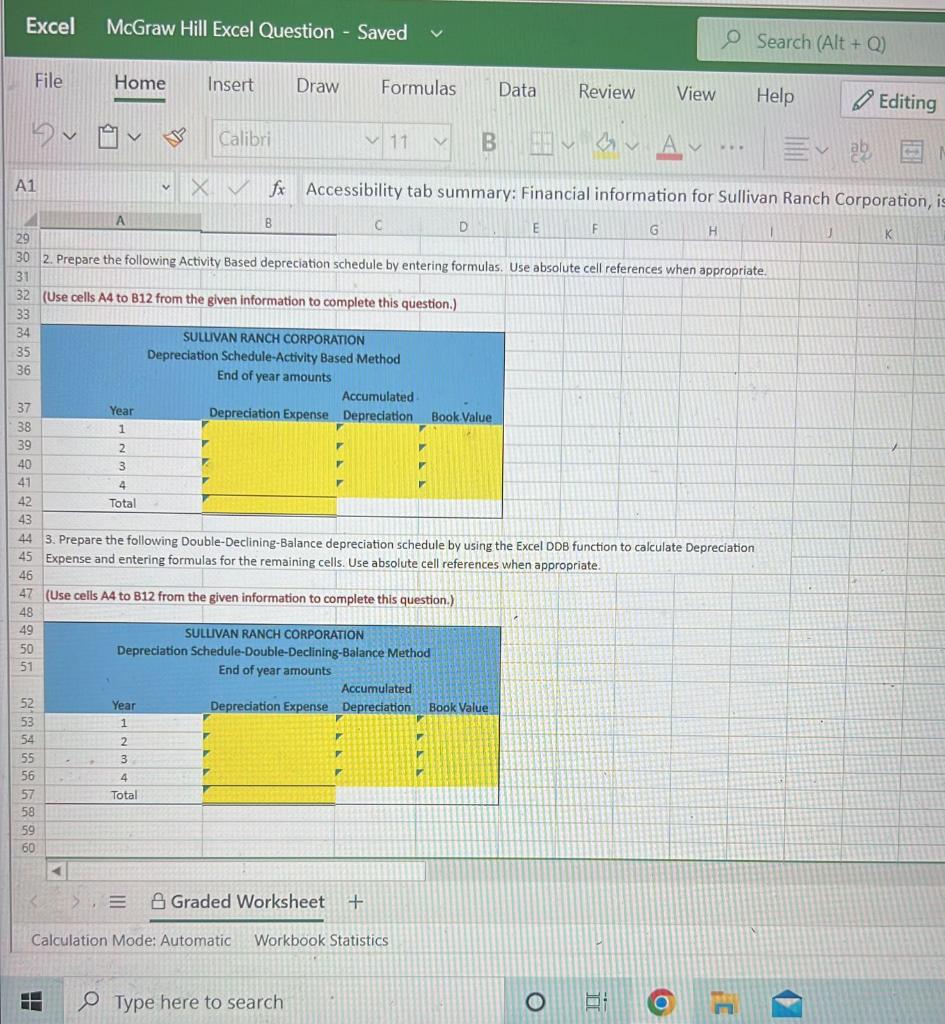
Task: Open File Explorer from taskbar
Action: pos(724,1002)
